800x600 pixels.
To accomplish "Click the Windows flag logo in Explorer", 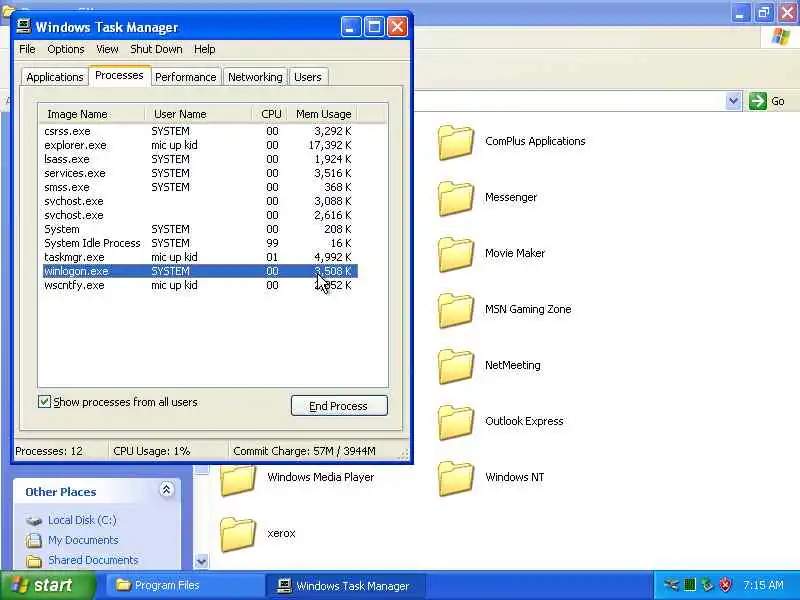I will click(781, 37).
